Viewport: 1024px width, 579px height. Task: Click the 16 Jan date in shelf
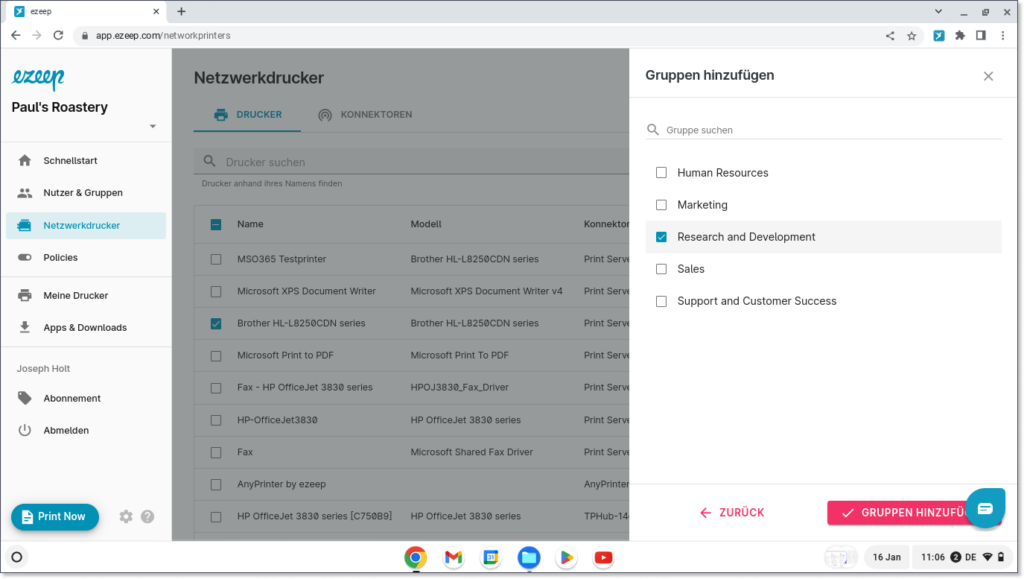pyautogui.click(x=886, y=557)
